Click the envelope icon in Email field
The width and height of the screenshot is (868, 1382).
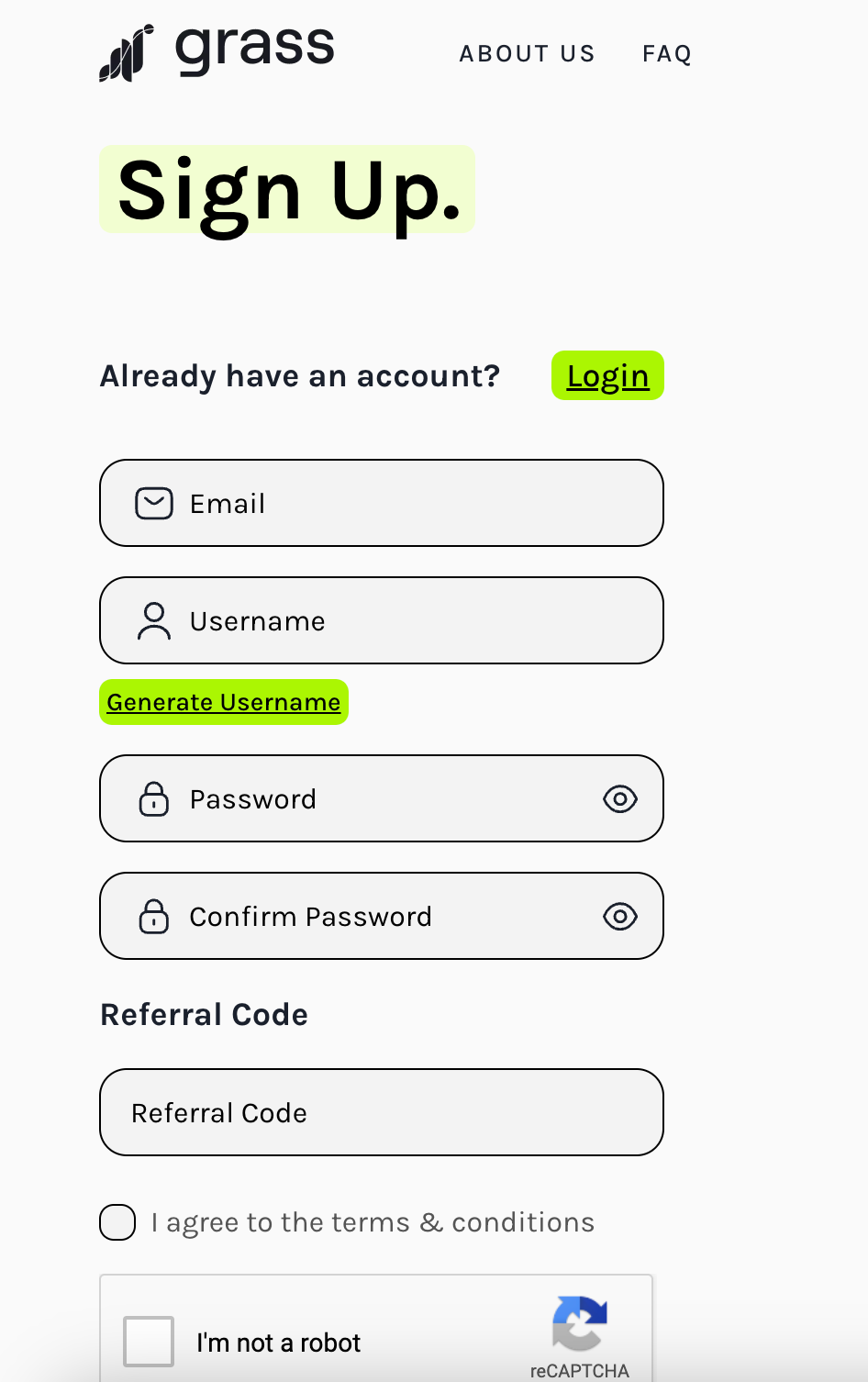[154, 504]
